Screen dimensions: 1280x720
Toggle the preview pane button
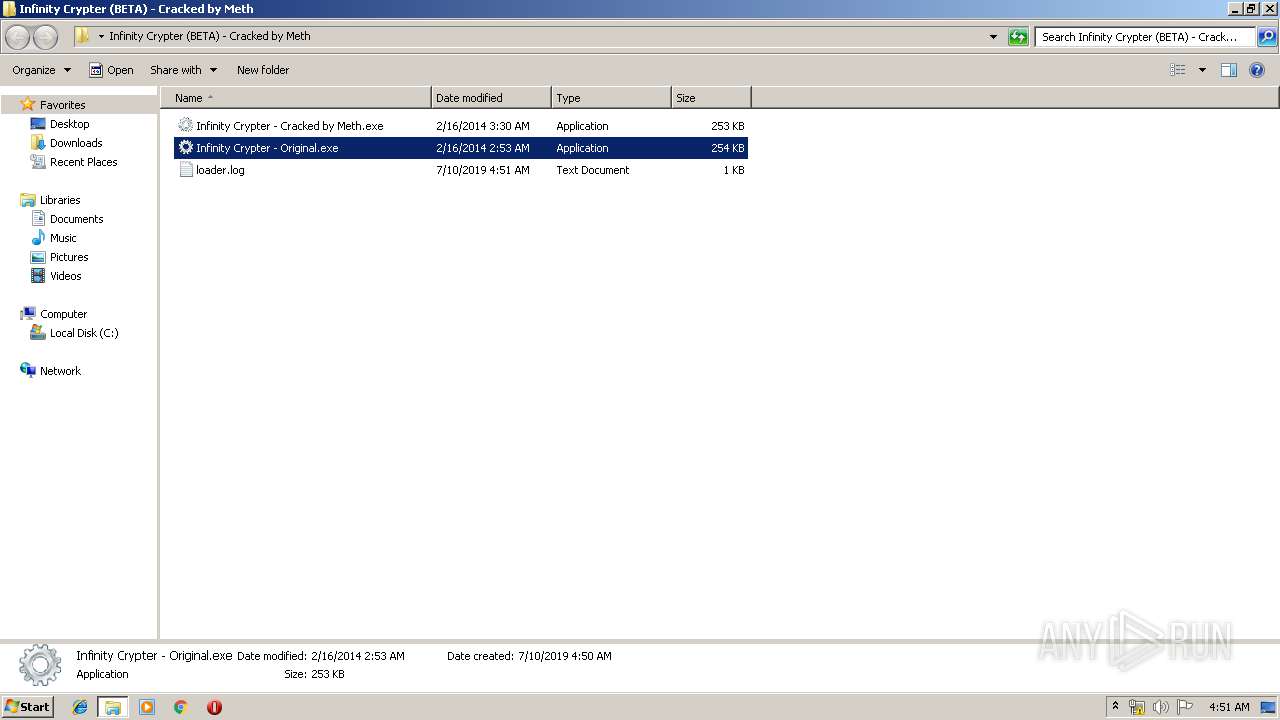(1229, 70)
